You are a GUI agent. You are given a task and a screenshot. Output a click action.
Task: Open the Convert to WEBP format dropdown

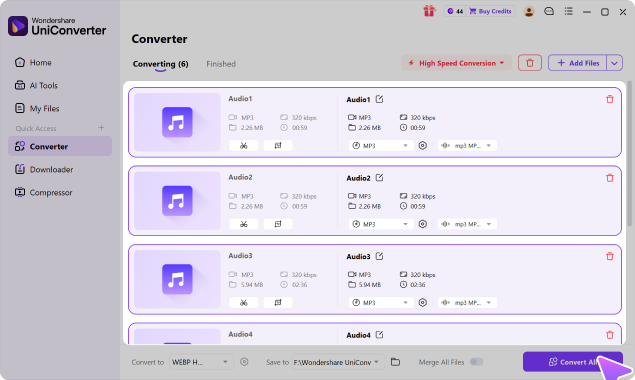(201, 362)
